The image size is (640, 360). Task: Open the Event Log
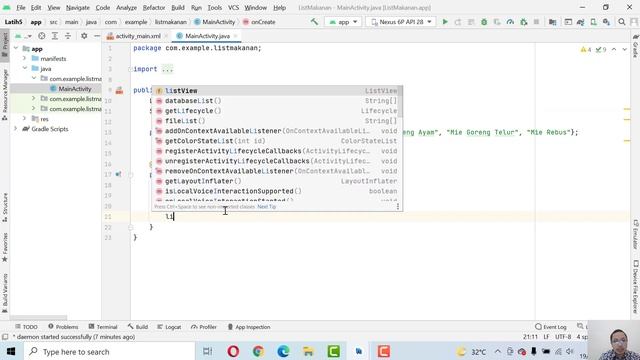click(x=551, y=327)
